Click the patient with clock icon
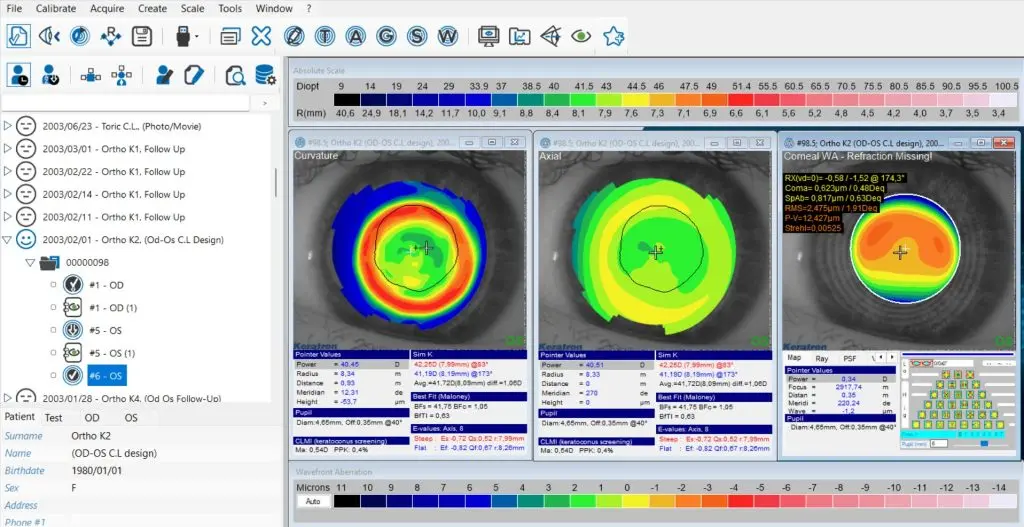The height and width of the screenshot is (527, 1024). pos(18,75)
